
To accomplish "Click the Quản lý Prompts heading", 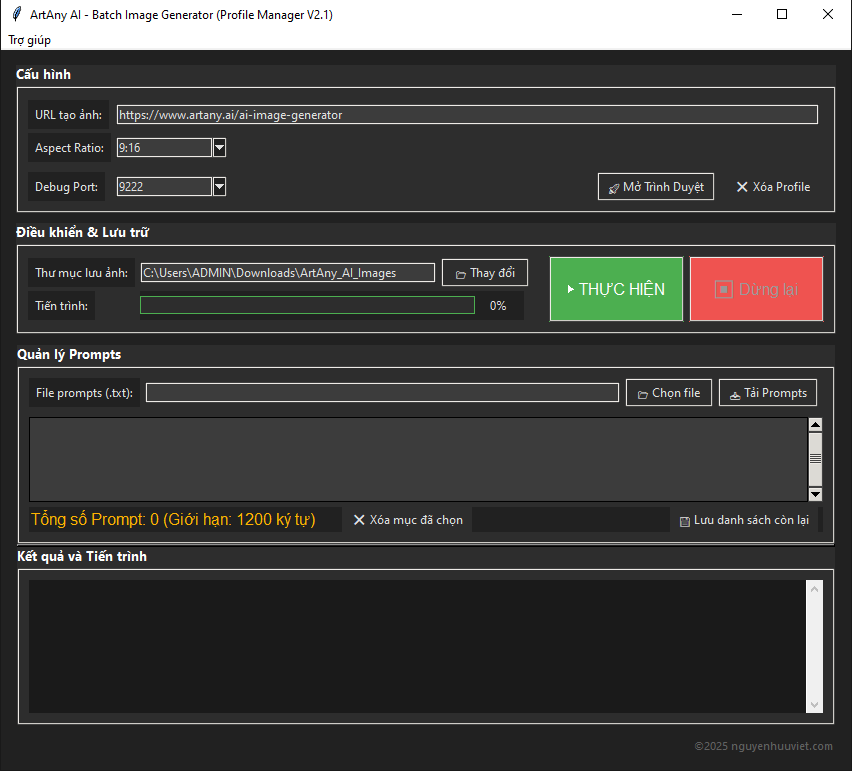I will click(69, 354).
